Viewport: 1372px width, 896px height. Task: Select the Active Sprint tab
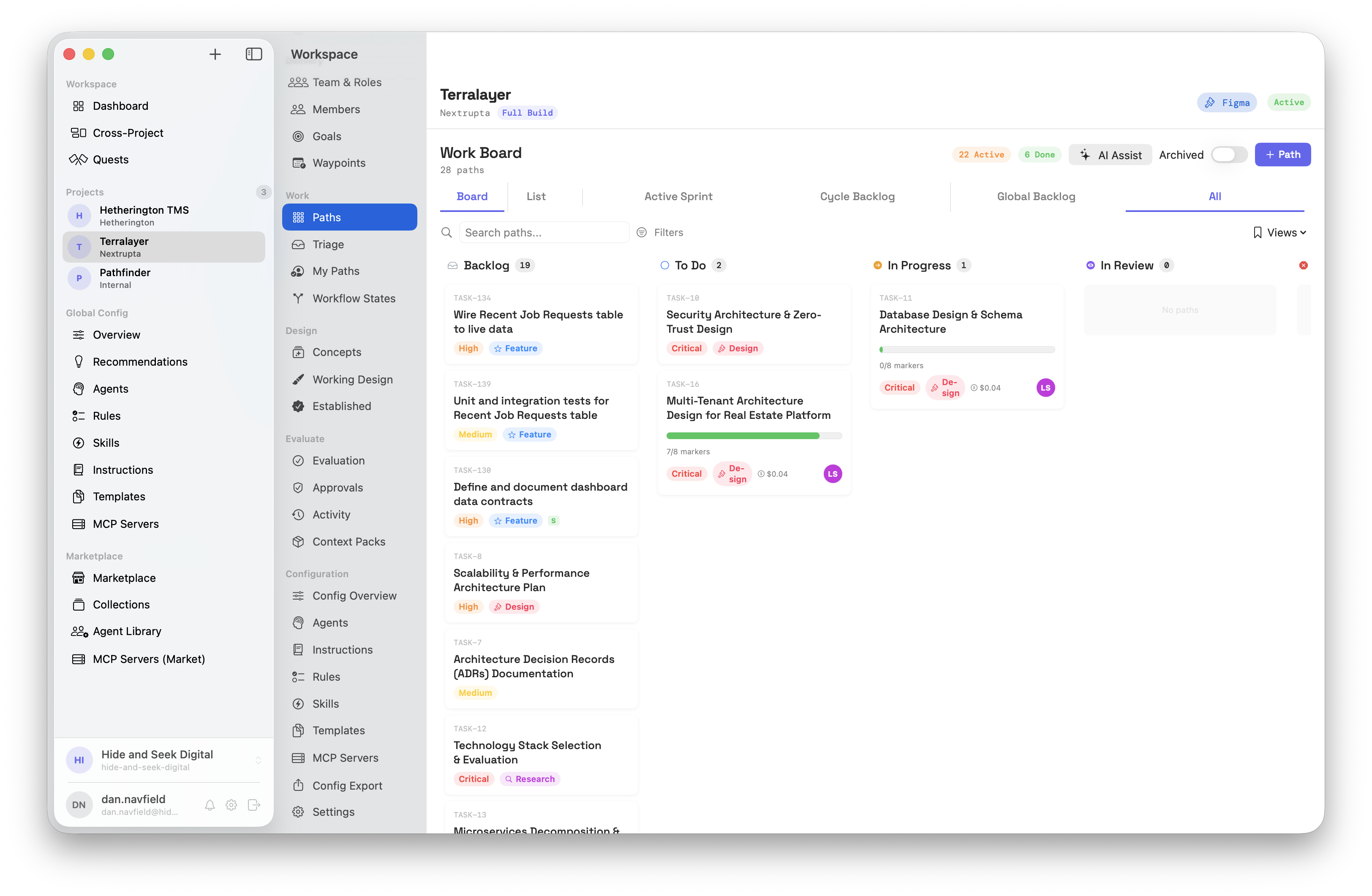(678, 196)
